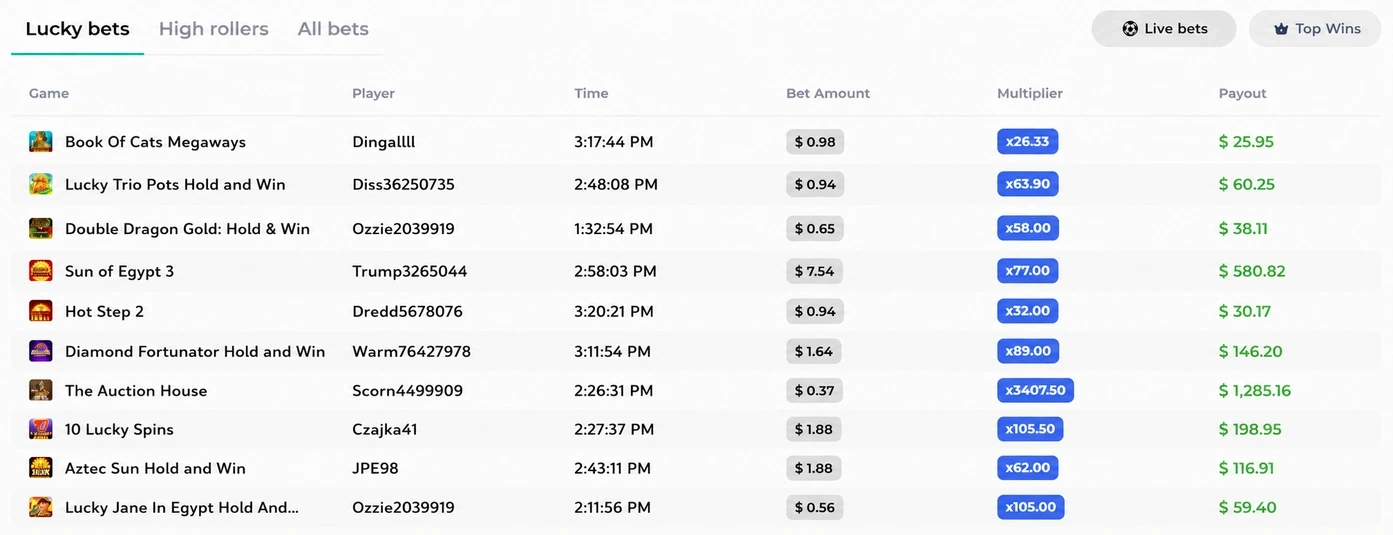Open 10 Lucky Spins game

tap(119, 429)
